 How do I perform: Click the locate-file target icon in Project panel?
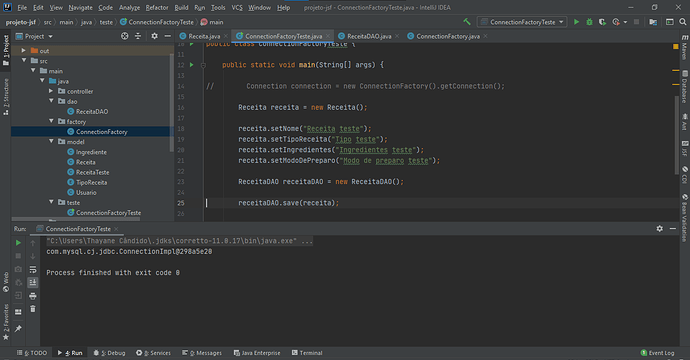(125, 36)
